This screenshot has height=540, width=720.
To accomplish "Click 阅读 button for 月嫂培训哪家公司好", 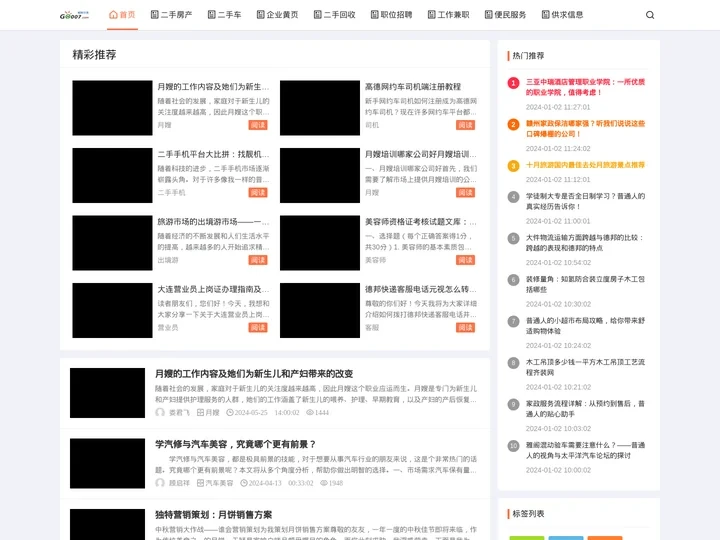I will (465, 192).
